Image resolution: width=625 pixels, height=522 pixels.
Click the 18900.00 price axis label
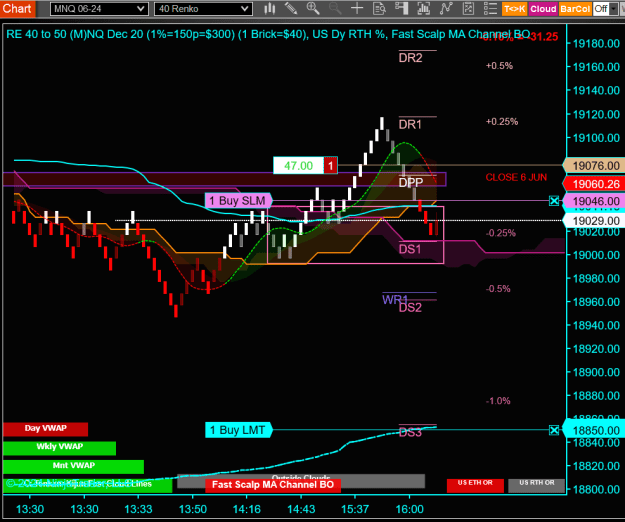click(x=596, y=372)
